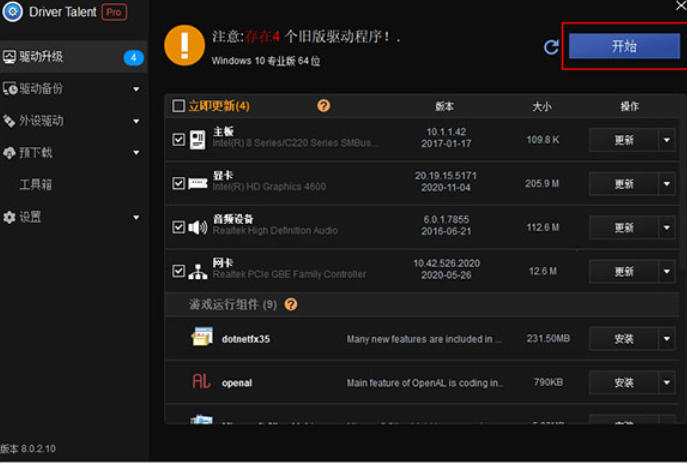Open dropdown arrow beside 主板 更新 button
The image size is (687, 465).
(x=667, y=140)
